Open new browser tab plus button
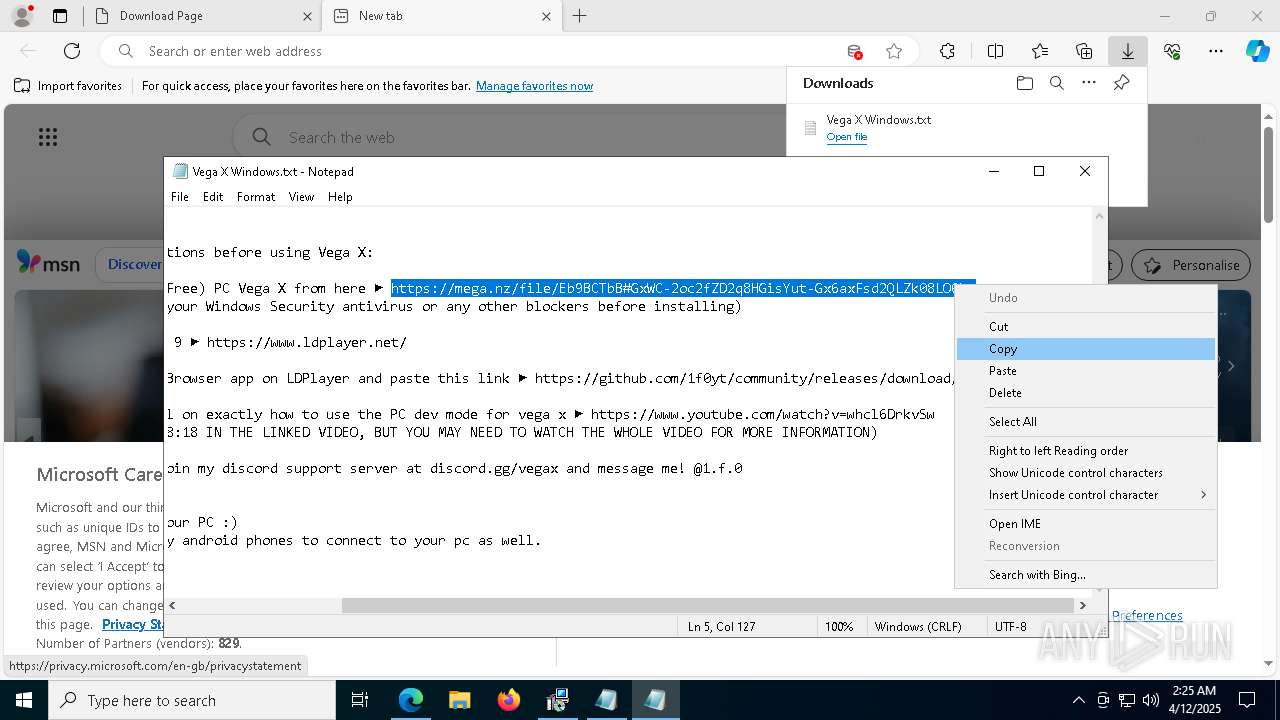This screenshot has height=720, width=1280. (x=579, y=16)
